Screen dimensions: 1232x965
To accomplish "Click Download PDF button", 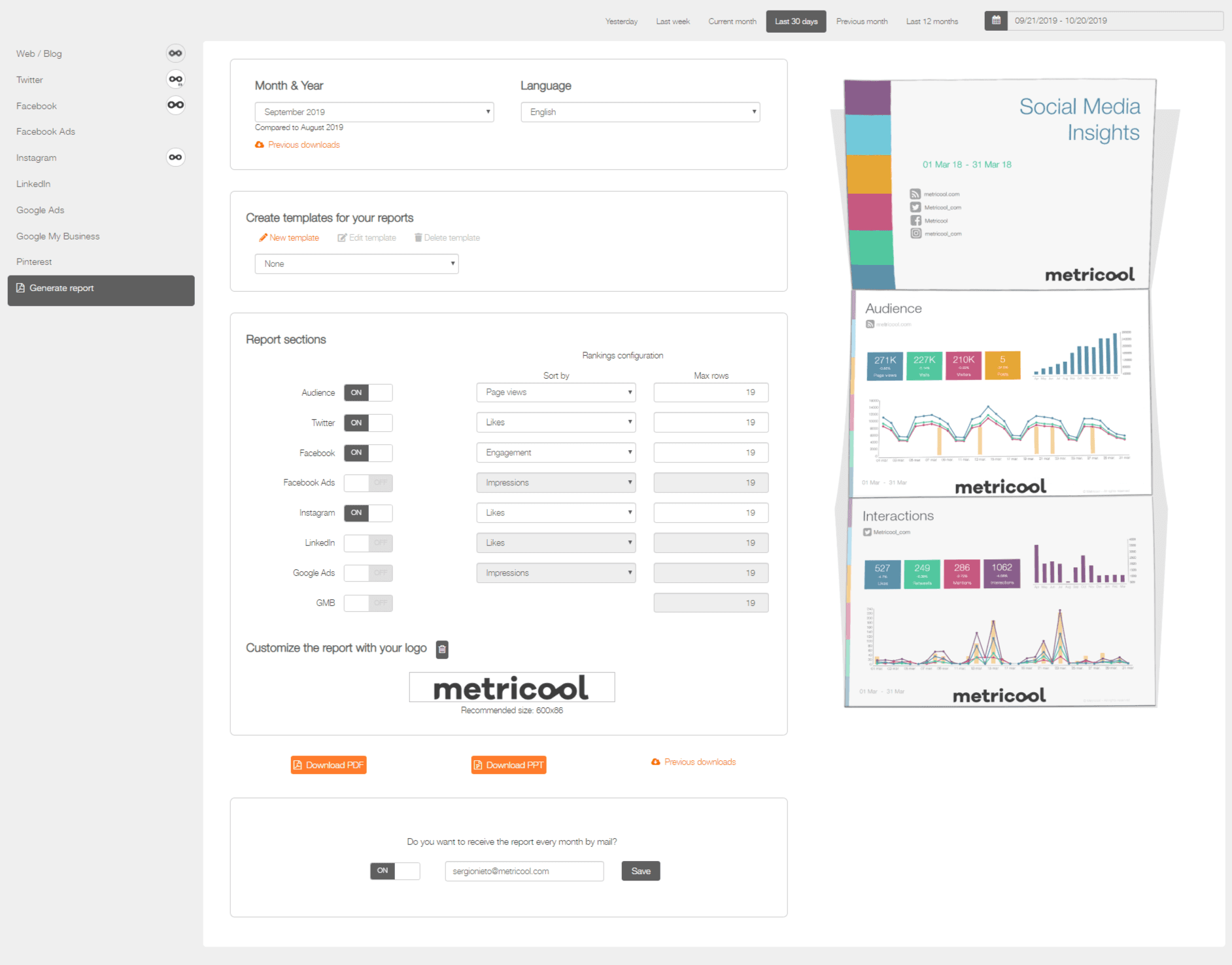I will click(x=328, y=765).
